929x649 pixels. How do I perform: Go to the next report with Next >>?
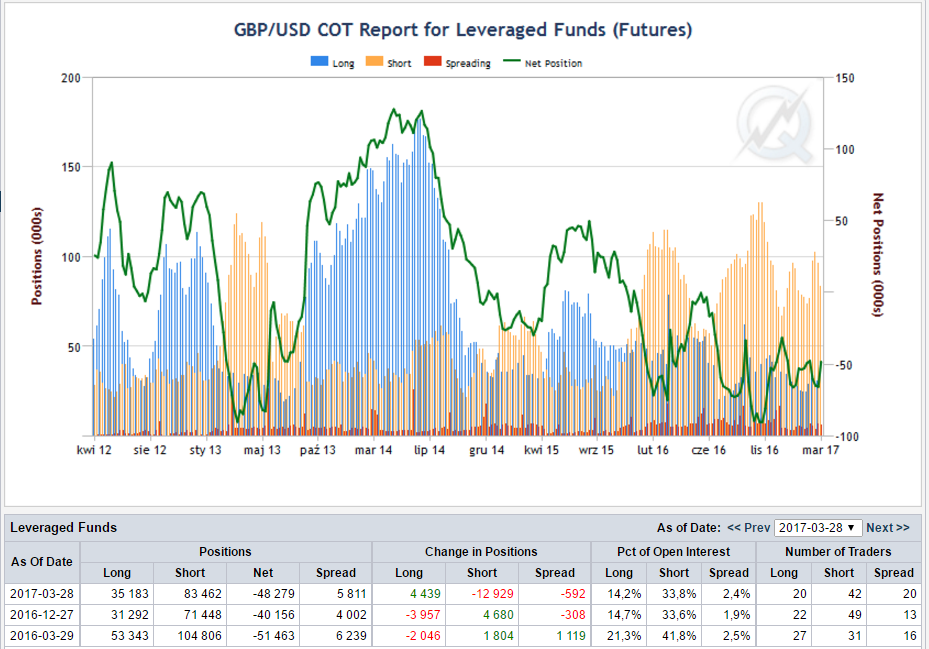pyautogui.click(x=887, y=527)
